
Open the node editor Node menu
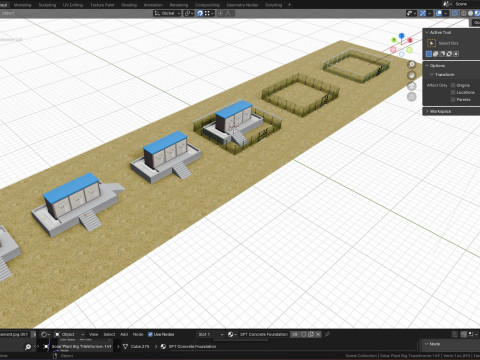138,334
